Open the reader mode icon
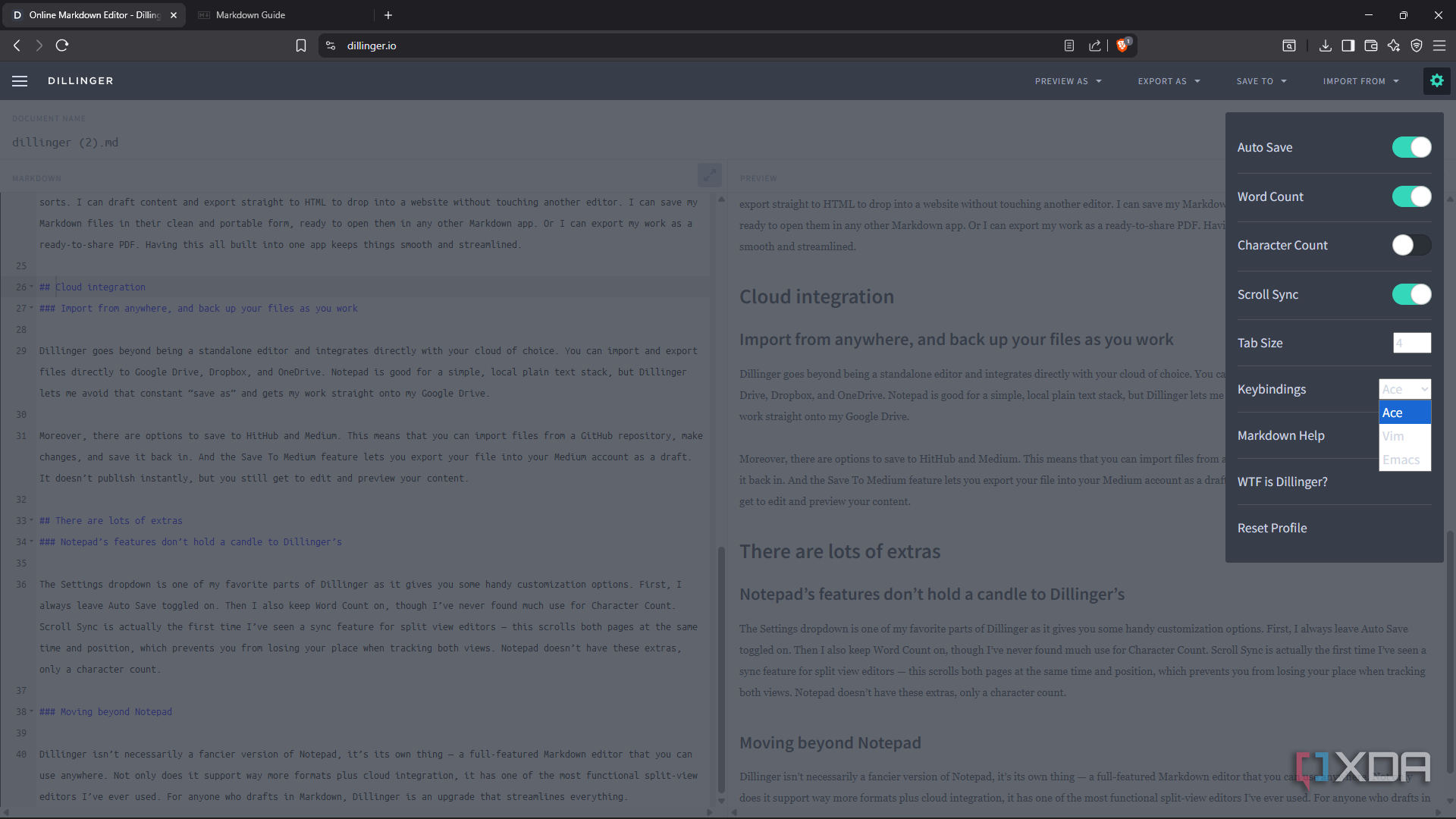The image size is (1456, 819). pyautogui.click(x=1068, y=45)
